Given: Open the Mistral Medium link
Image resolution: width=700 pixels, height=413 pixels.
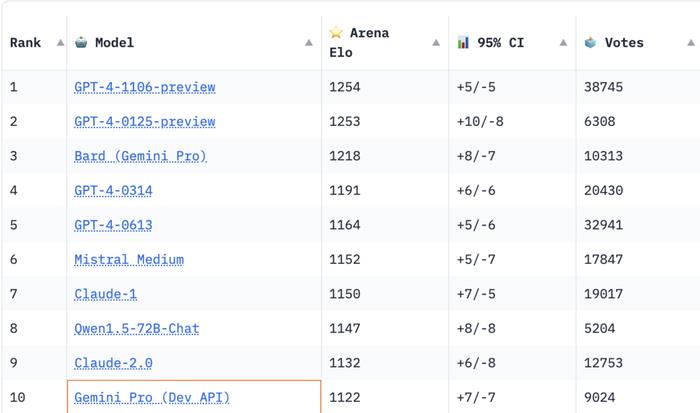Looking at the screenshot, I should (129, 259).
